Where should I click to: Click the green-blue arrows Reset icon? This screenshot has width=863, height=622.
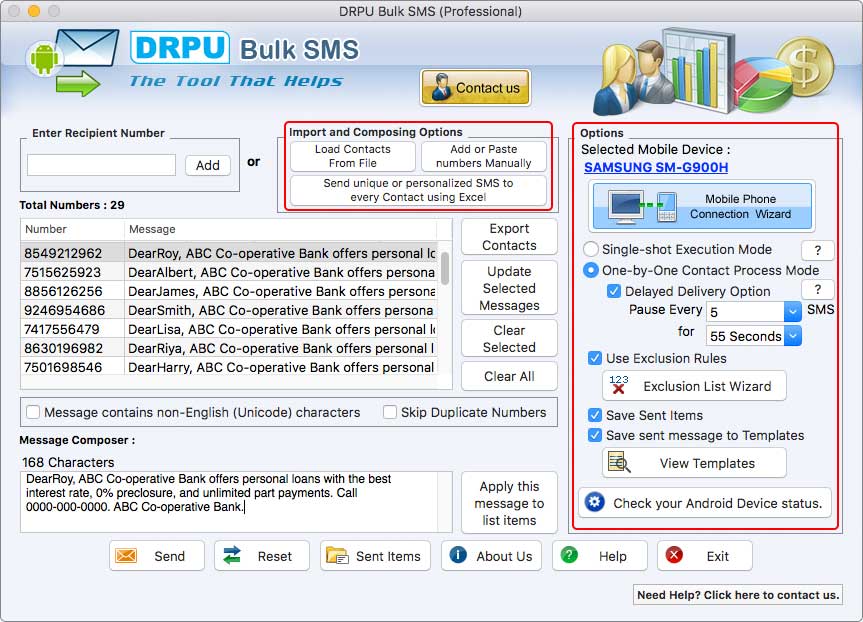[232, 555]
